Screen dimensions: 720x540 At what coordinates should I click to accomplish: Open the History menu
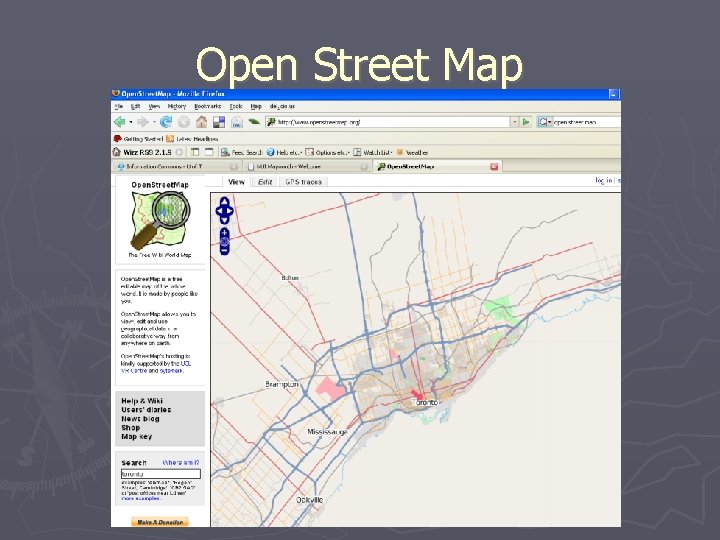(x=177, y=106)
